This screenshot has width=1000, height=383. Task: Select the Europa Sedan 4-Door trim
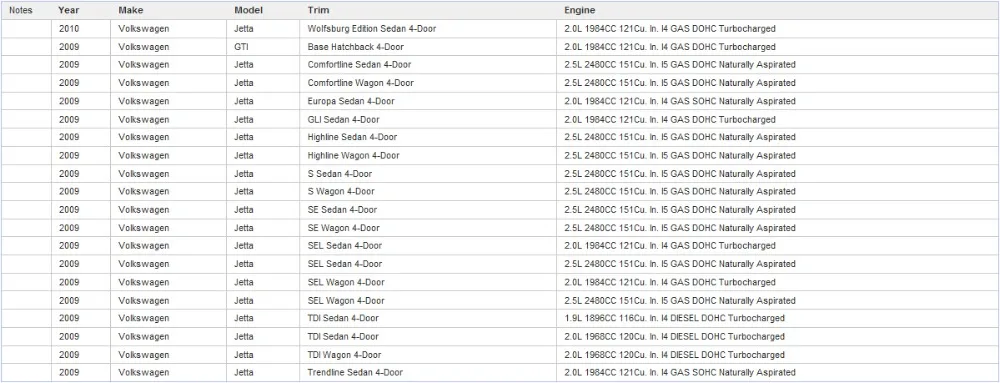[x=351, y=101]
